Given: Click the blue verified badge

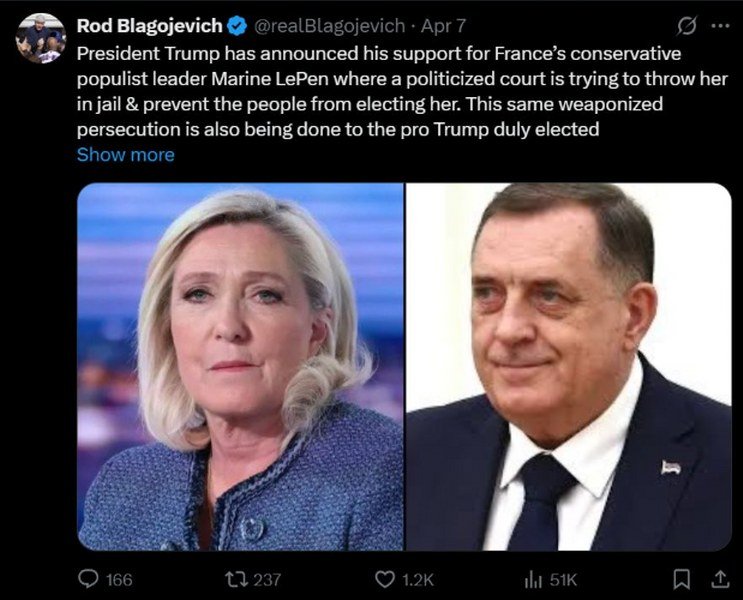Looking at the screenshot, I should pos(237,26).
